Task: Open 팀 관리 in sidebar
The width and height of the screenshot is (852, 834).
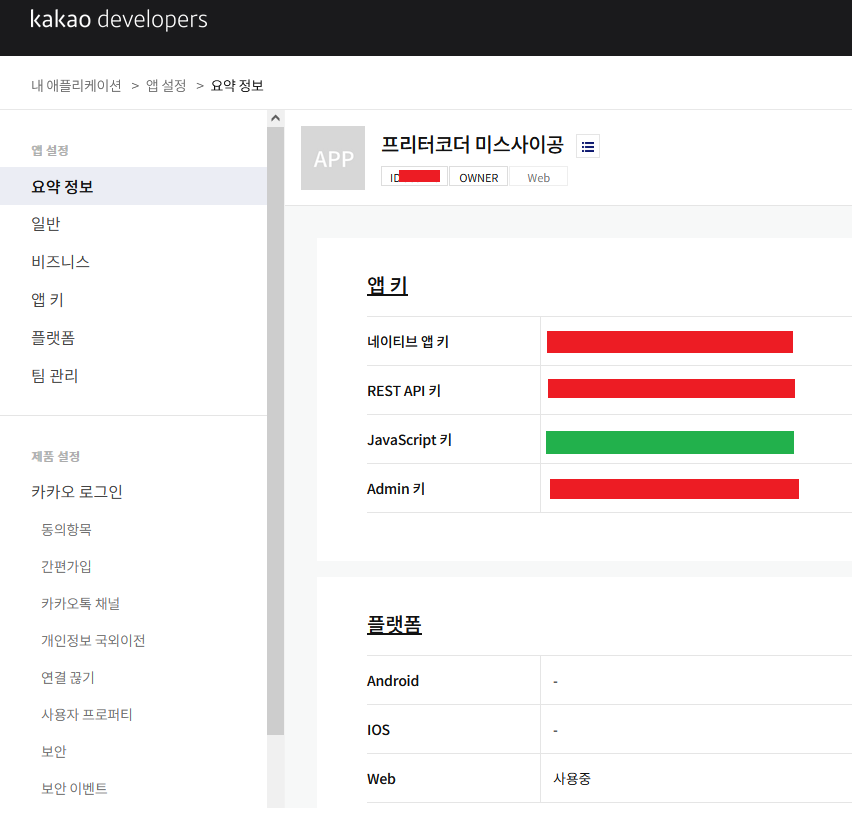Action: tap(55, 376)
